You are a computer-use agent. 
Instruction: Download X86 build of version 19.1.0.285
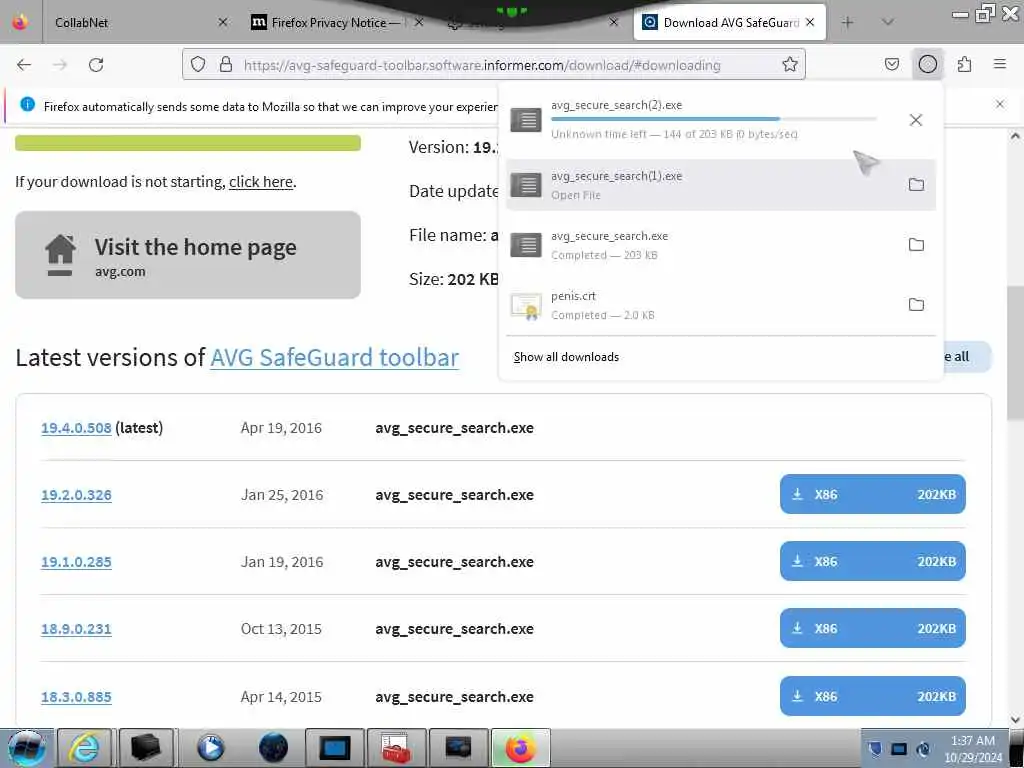(872, 561)
